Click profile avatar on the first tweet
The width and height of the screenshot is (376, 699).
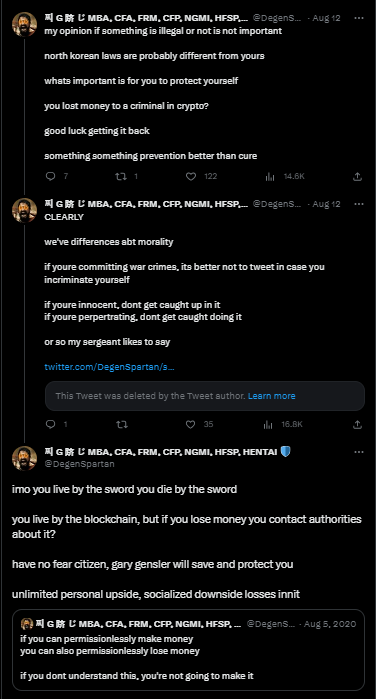(x=25, y=25)
